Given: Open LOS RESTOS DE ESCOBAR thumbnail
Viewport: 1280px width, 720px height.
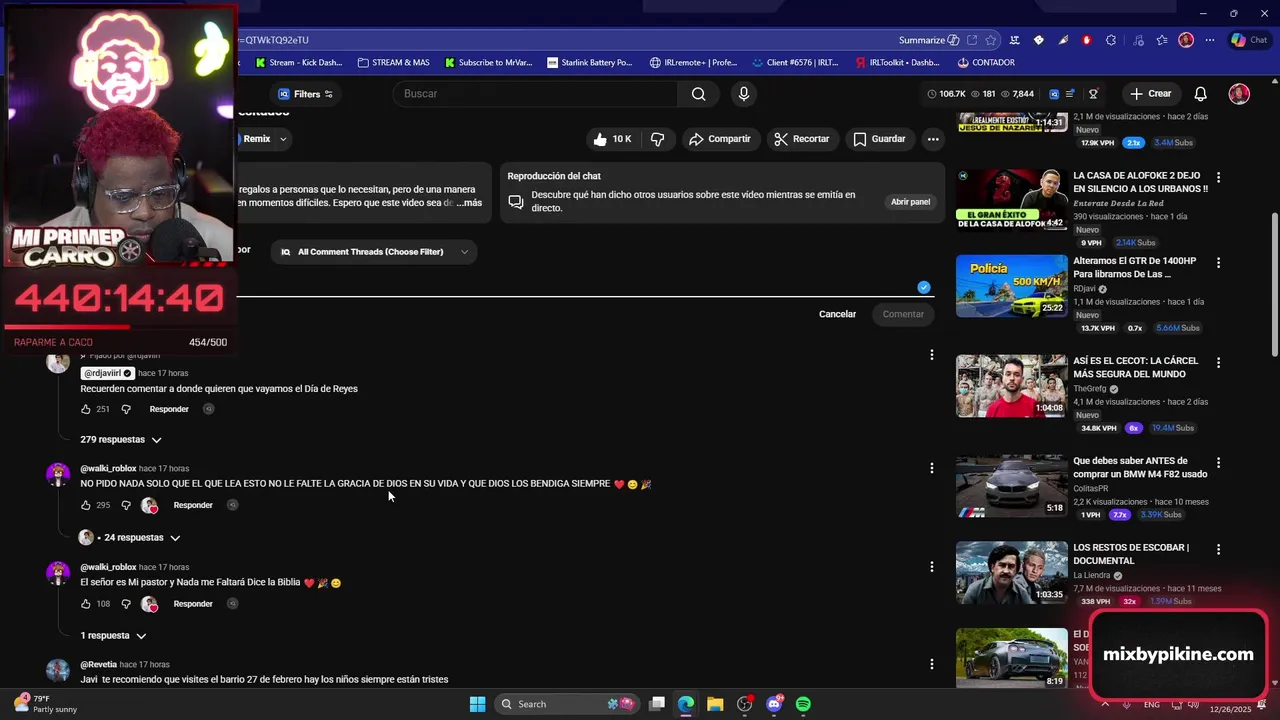Looking at the screenshot, I should [x=1012, y=573].
